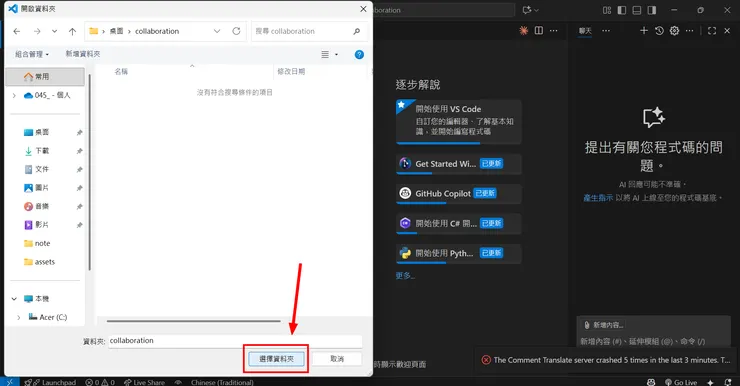Click the 產生指示 link in chat
This screenshot has height=386, width=740.
[x=598, y=198]
